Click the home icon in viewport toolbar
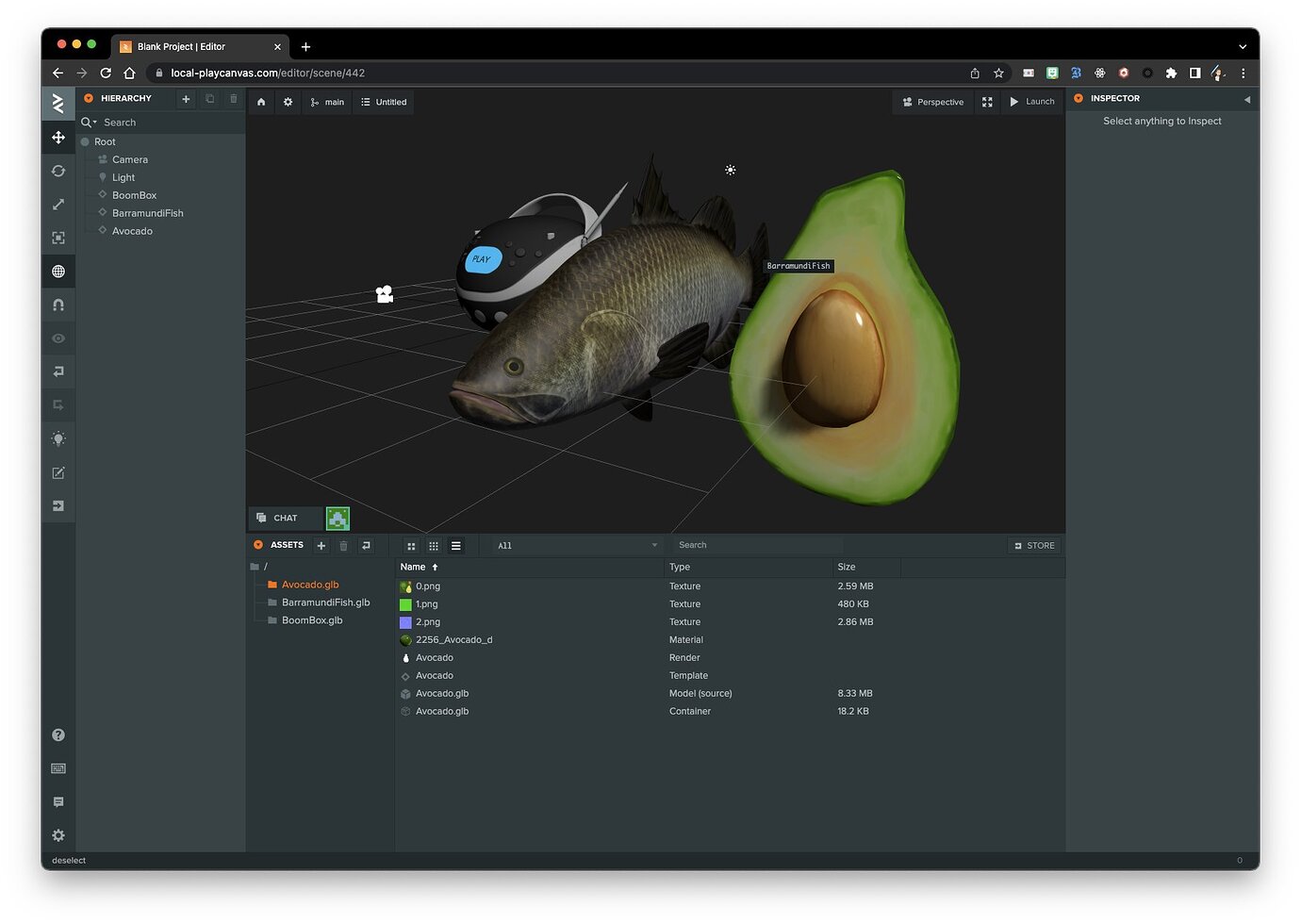1301x924 pixels. [261, 102]
